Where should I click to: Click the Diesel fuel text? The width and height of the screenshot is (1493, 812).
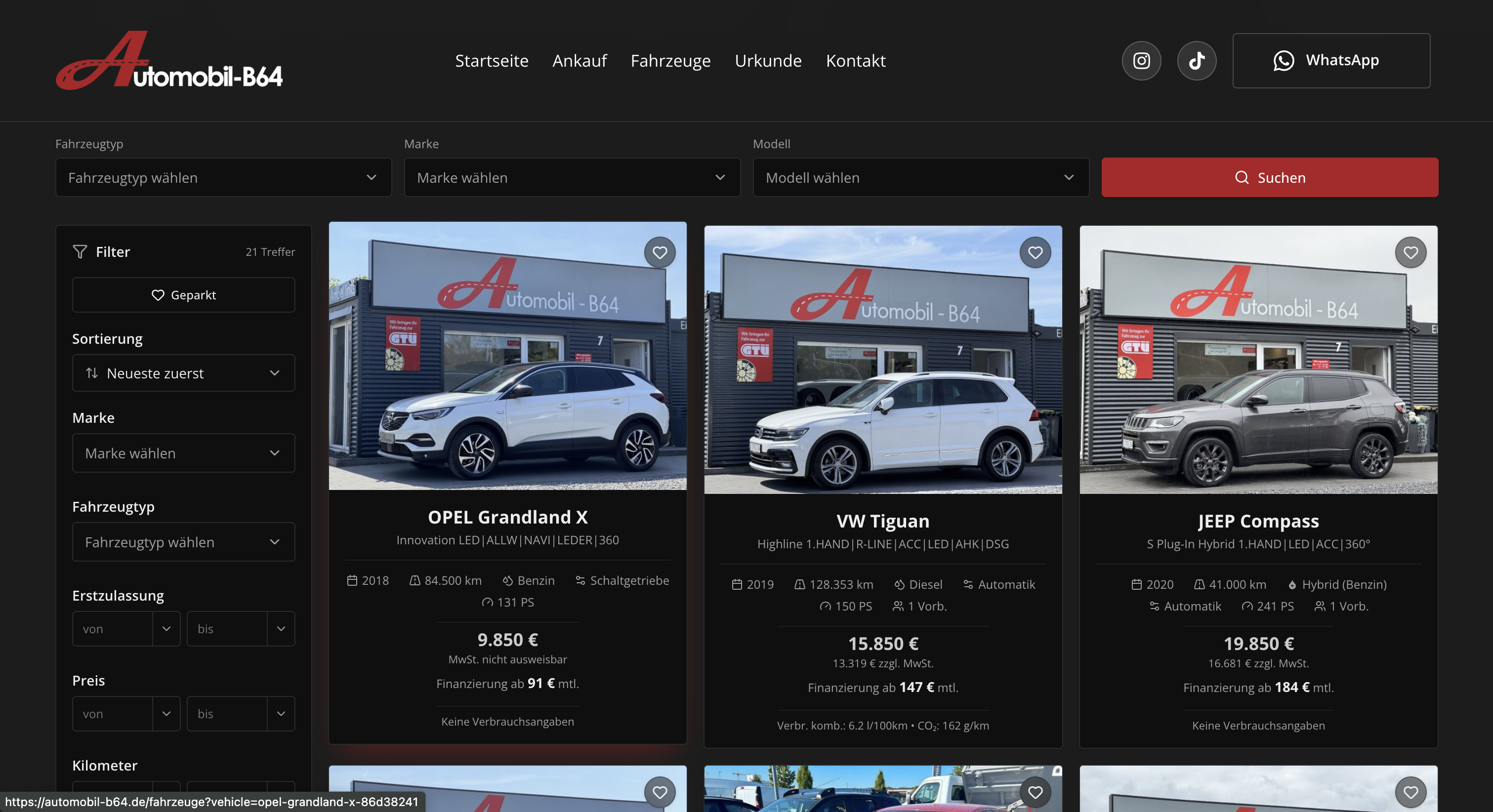[925, 585]
